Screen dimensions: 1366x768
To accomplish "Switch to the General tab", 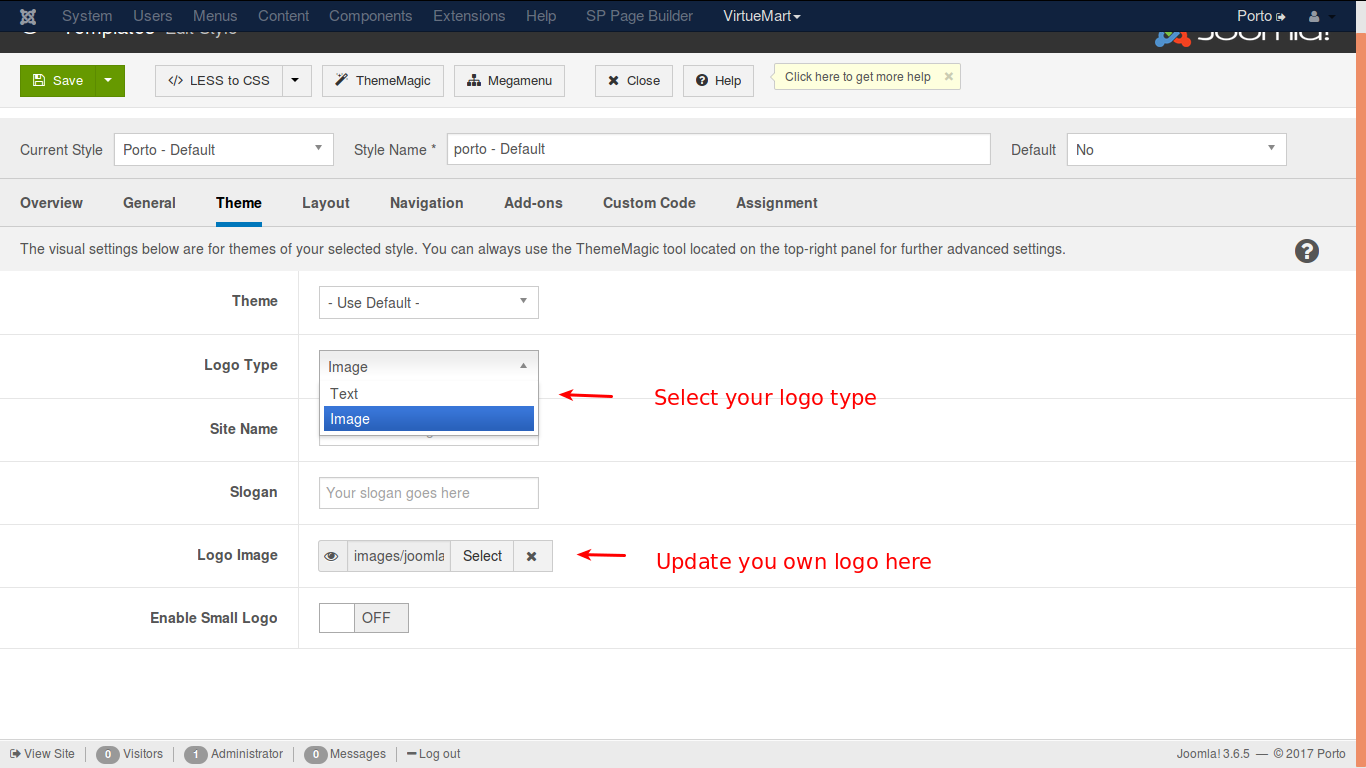I will 149,203.
